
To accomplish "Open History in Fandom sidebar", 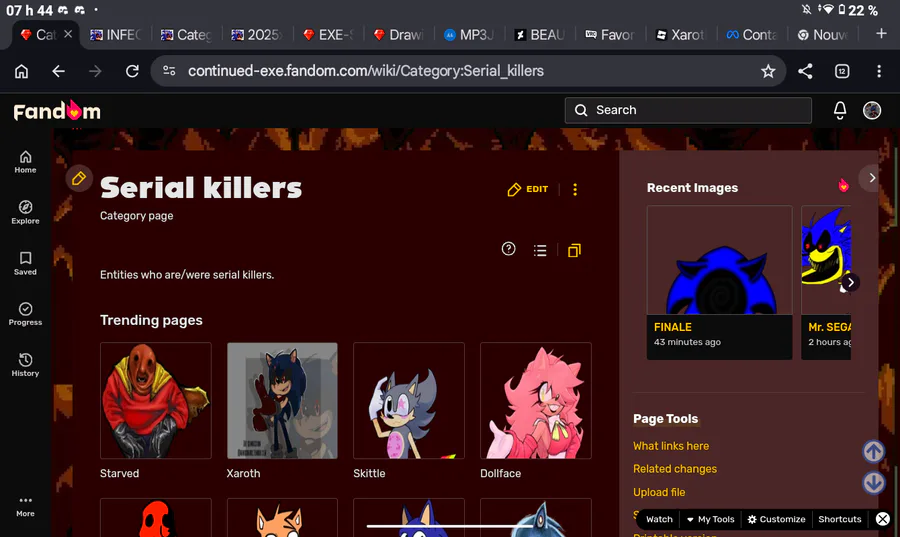I will [25, 365].
